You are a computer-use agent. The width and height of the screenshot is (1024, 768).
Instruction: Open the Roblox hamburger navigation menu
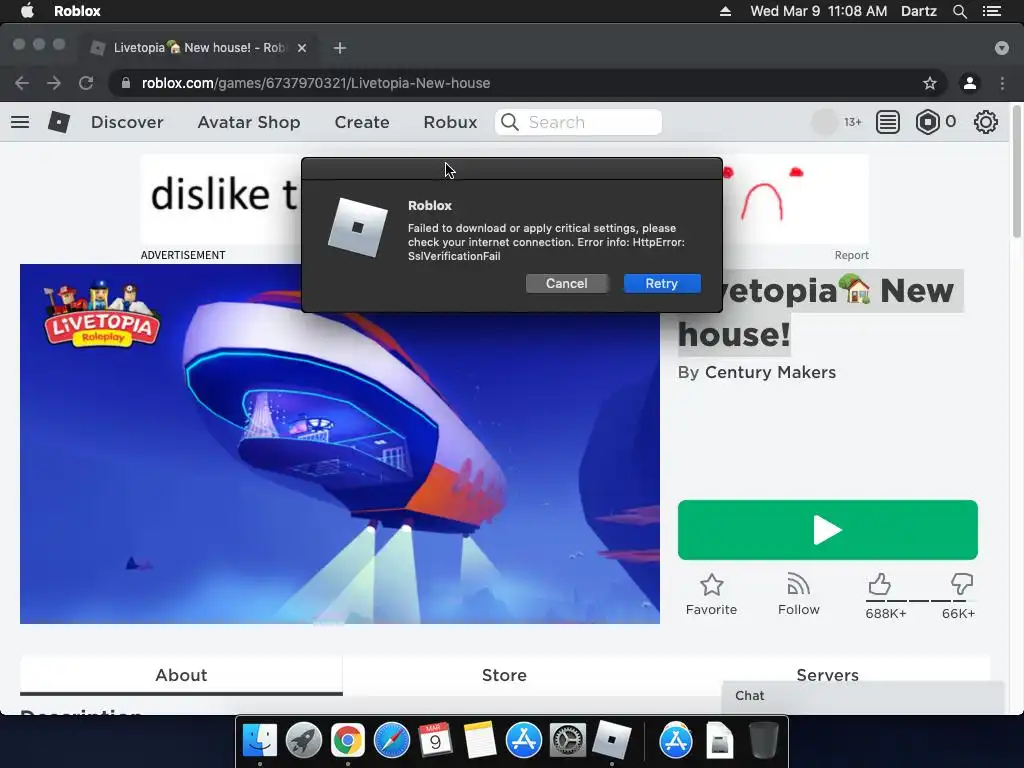click(20, 122)
